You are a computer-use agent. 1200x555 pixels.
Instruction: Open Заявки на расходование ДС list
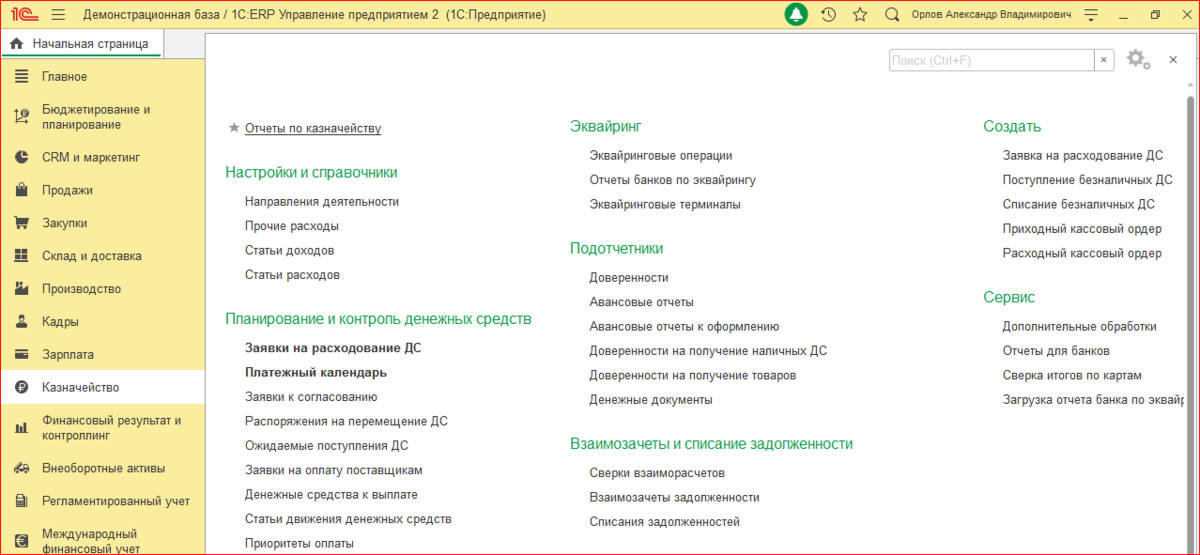[x=333, y=348]
